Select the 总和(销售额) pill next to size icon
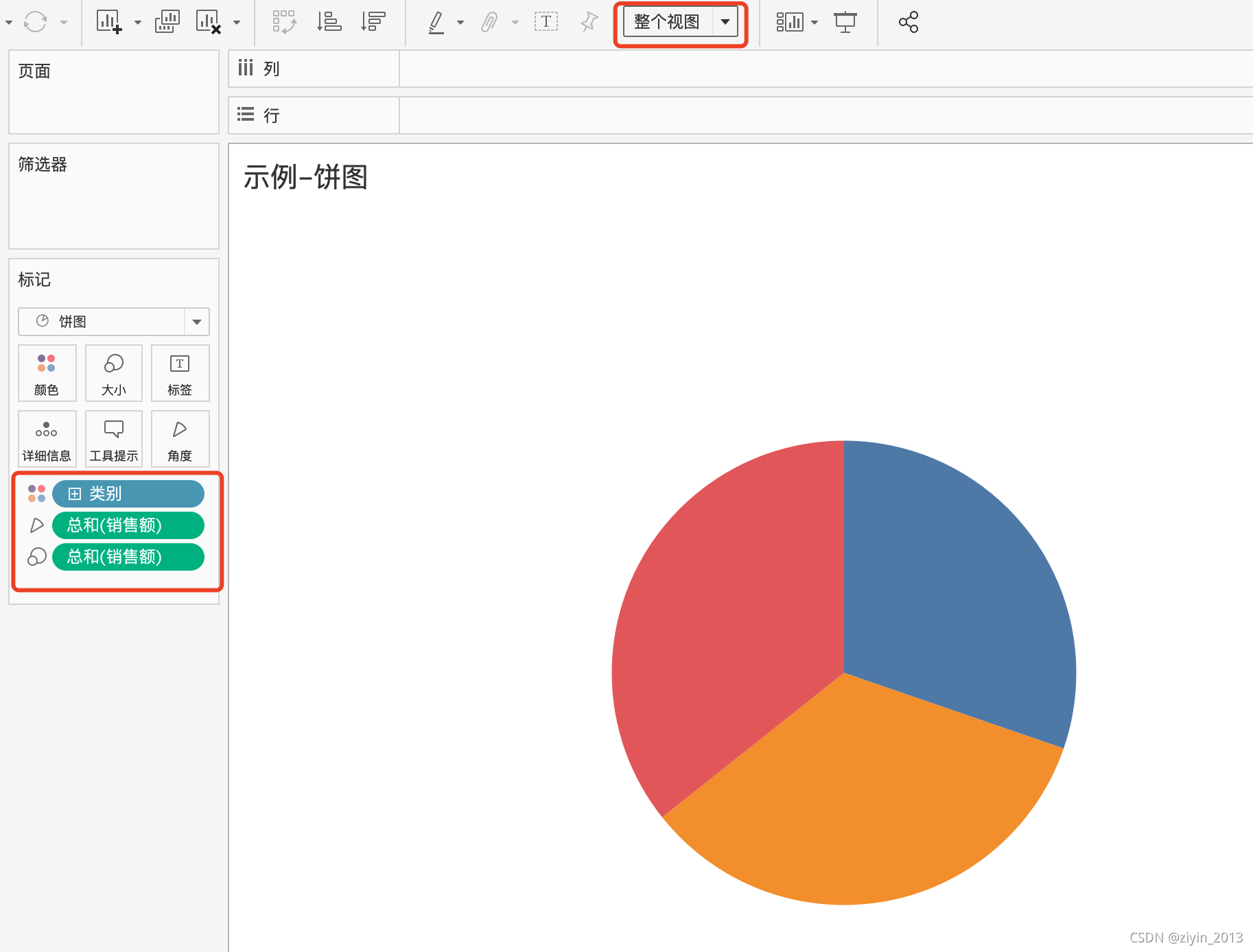The image size is (1253, 952). click(x=128, y=557)
